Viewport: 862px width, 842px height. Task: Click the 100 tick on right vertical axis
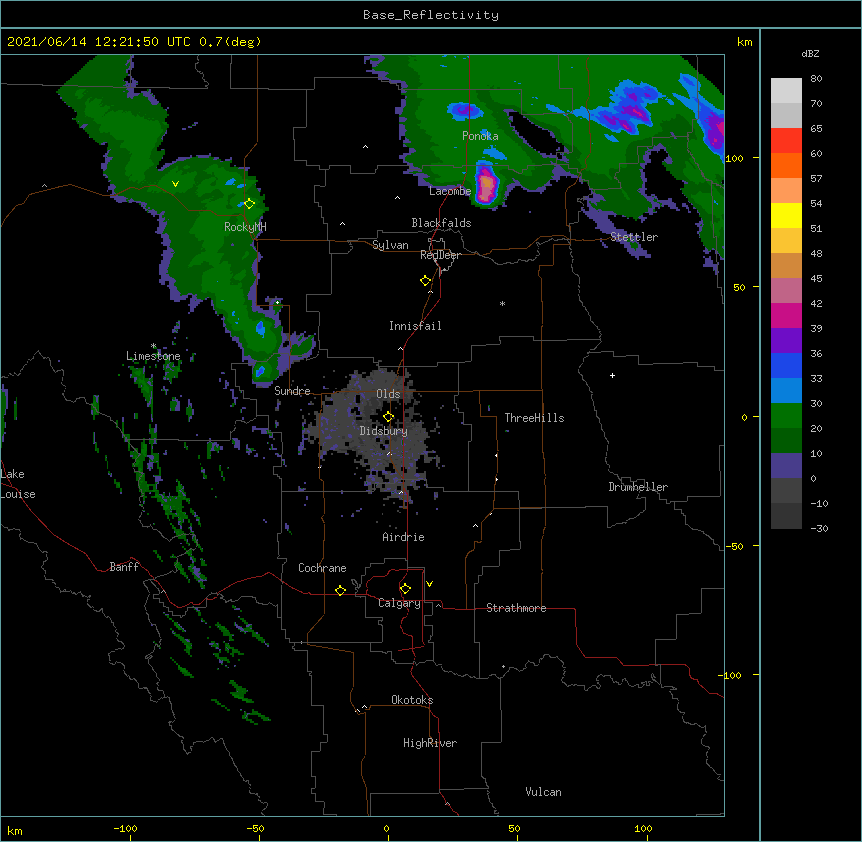tap(734, 158)
